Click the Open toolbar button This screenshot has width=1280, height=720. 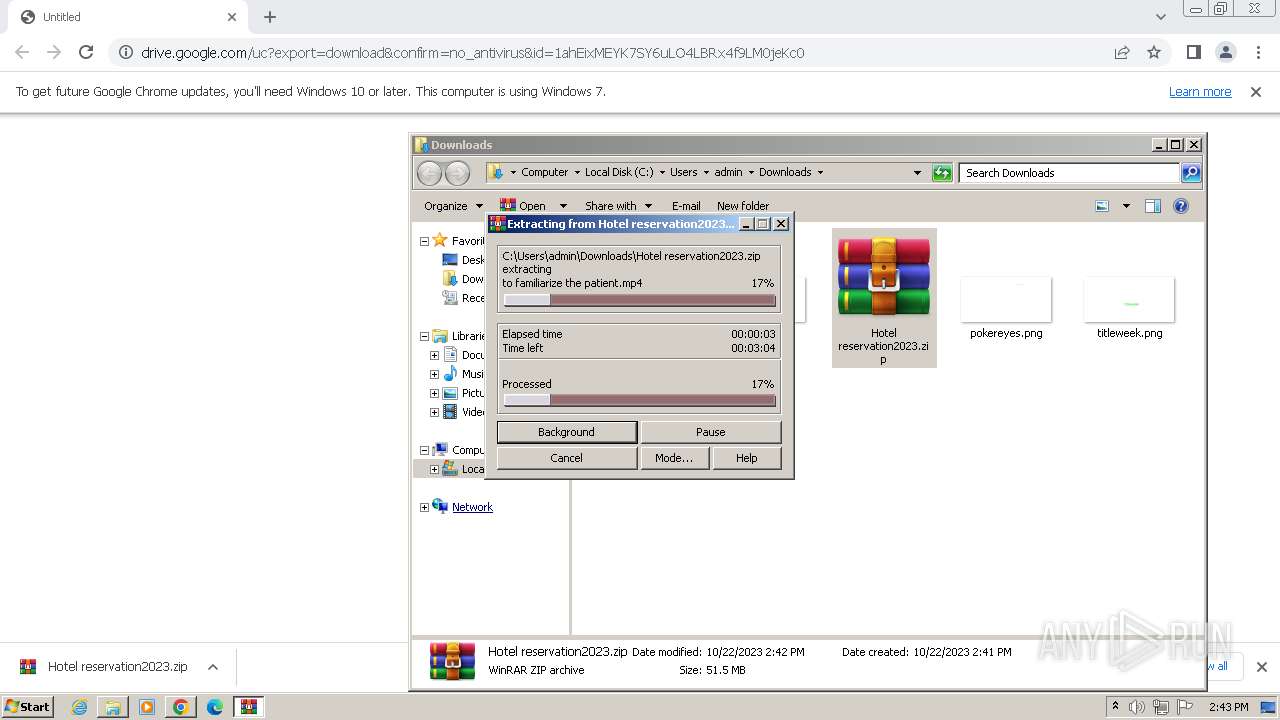(524, 206)
